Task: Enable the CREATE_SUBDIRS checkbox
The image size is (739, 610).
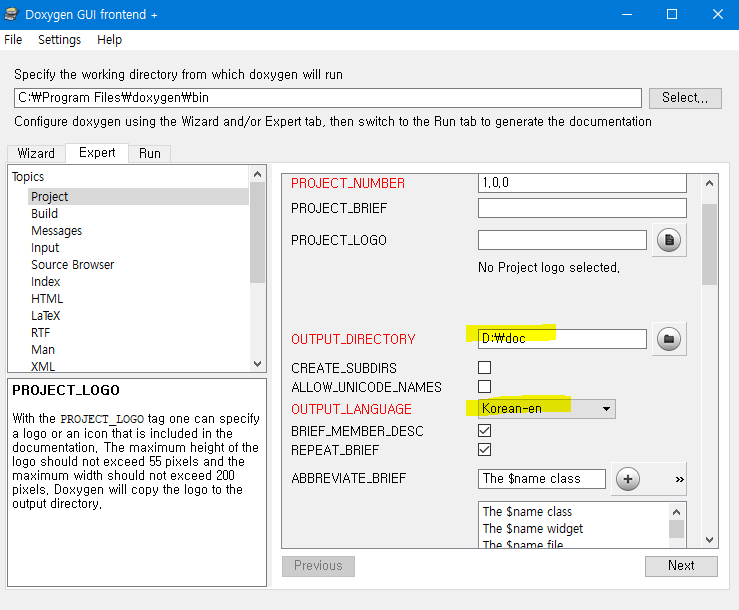Action: coord(484,367)
